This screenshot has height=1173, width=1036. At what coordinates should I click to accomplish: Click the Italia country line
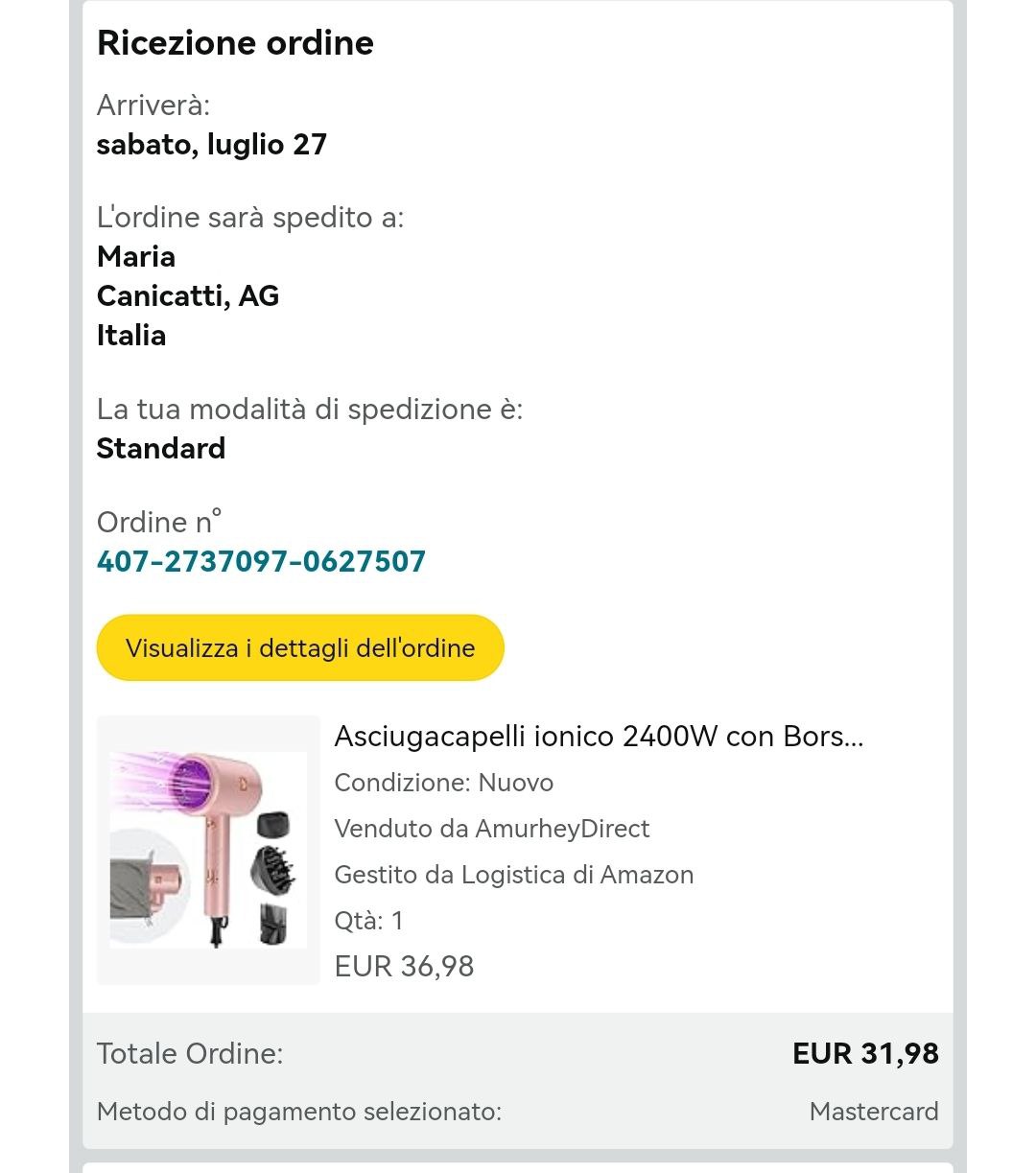point(131,336)
